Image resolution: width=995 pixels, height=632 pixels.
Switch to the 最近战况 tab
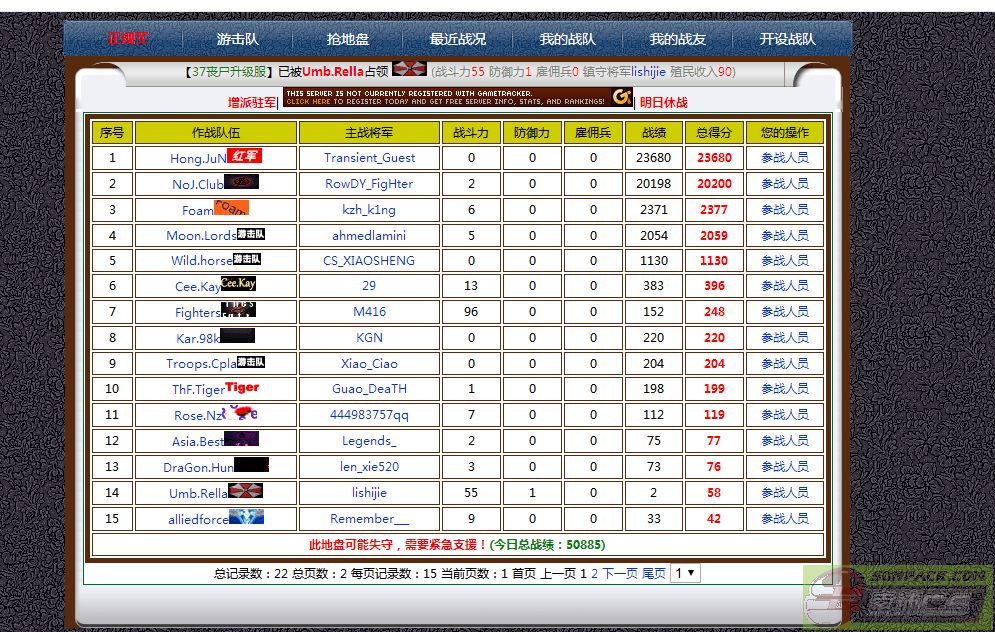coord(458,39)
